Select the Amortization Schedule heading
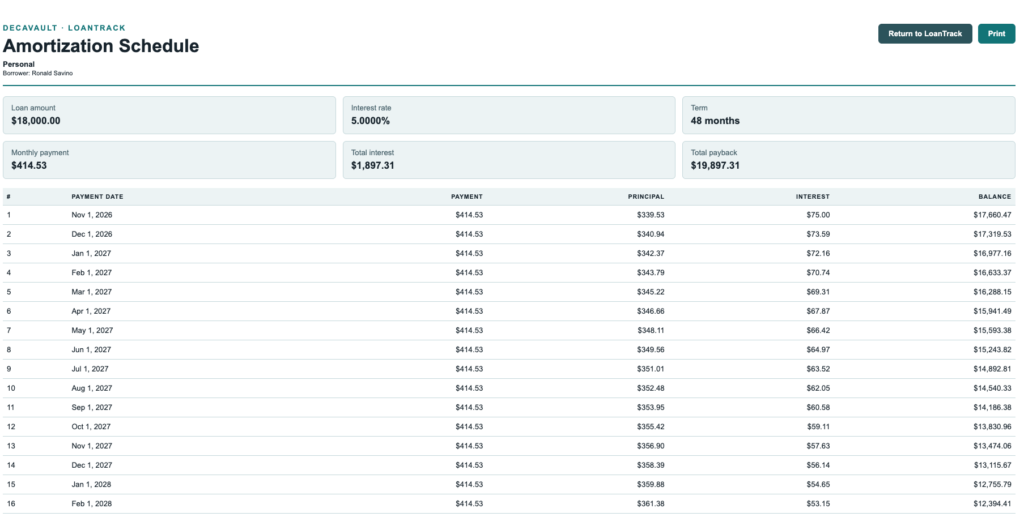Viewport: 1024px width, 517px height. pyautogui.click(x=101, y=46)
